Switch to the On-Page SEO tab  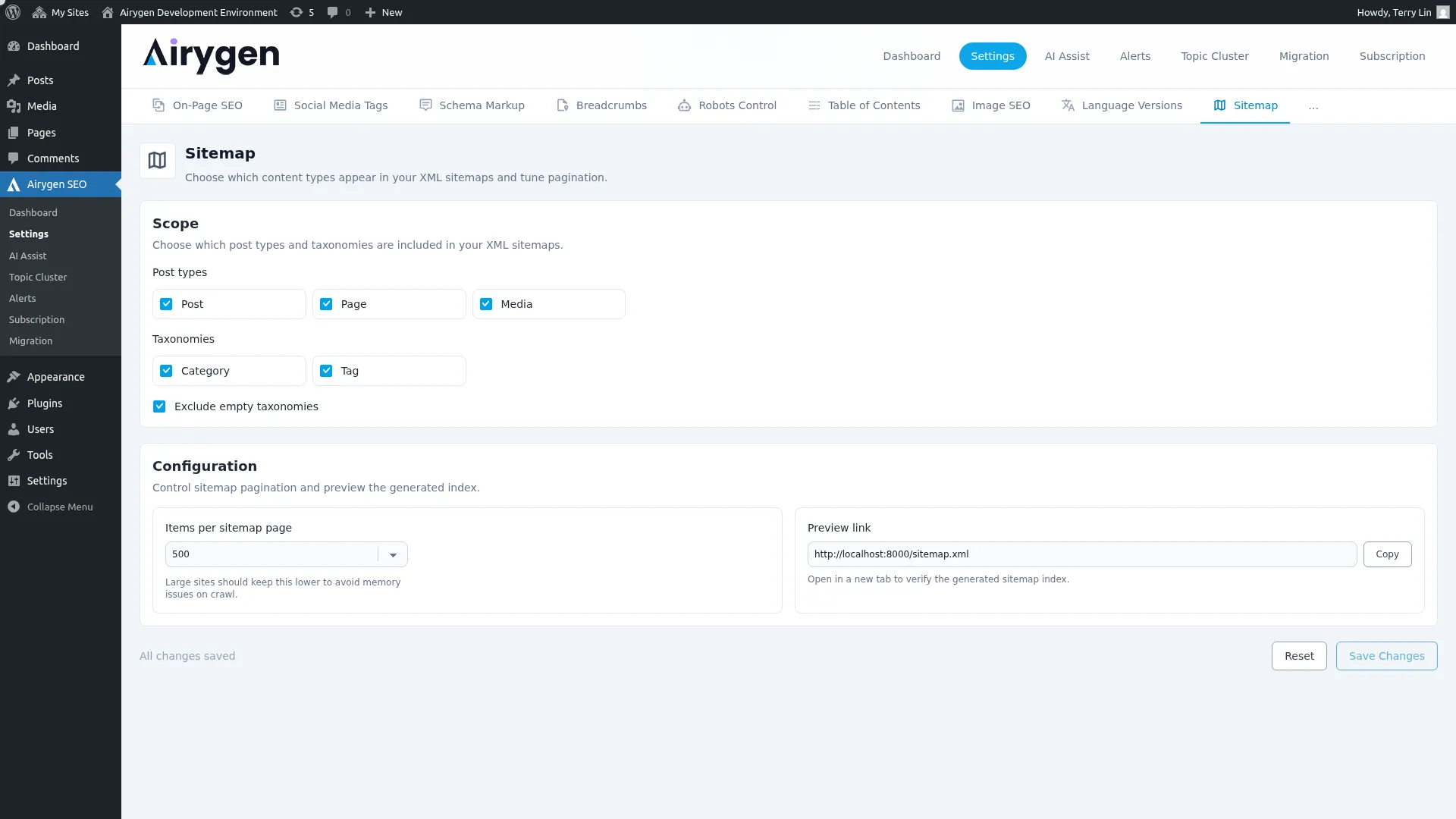[197, 105]
